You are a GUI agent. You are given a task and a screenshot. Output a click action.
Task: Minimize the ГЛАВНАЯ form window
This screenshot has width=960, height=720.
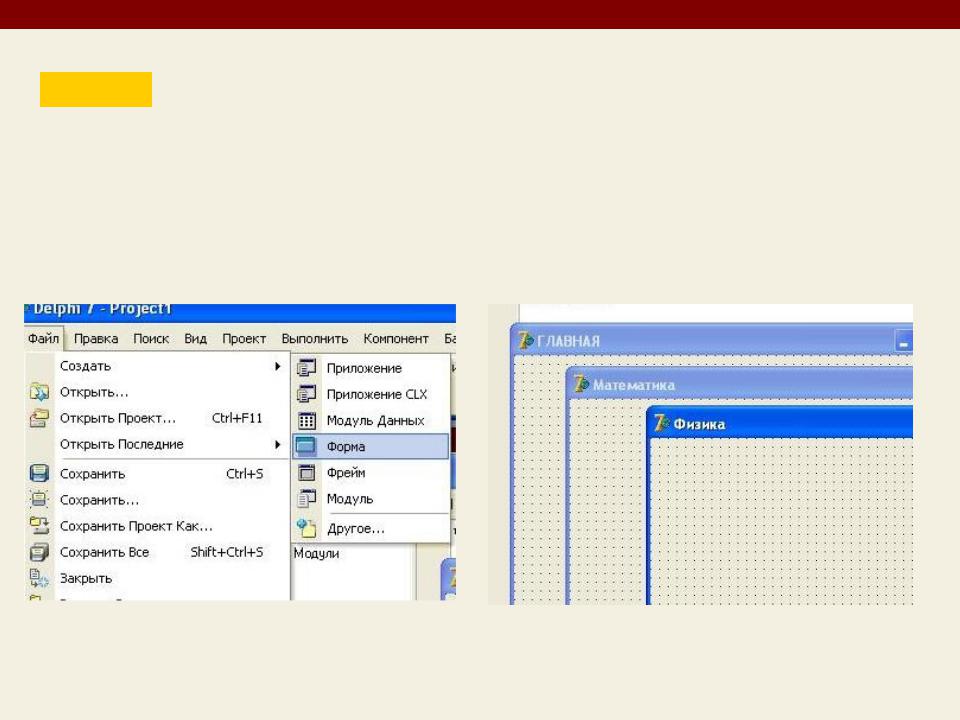pos(904,341)
